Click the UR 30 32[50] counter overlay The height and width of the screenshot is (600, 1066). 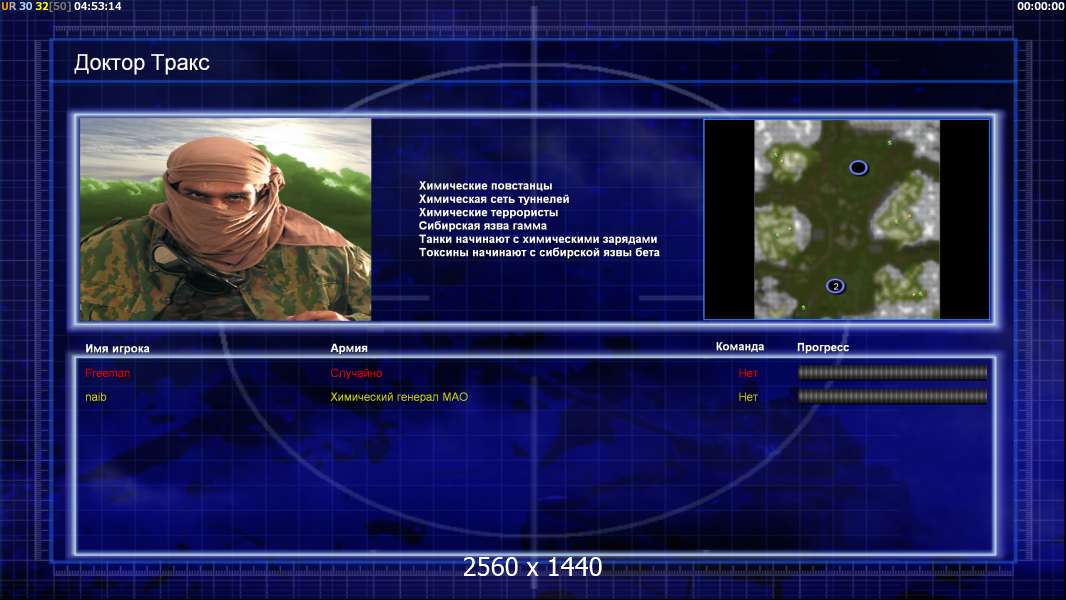(x=35, y=6)
